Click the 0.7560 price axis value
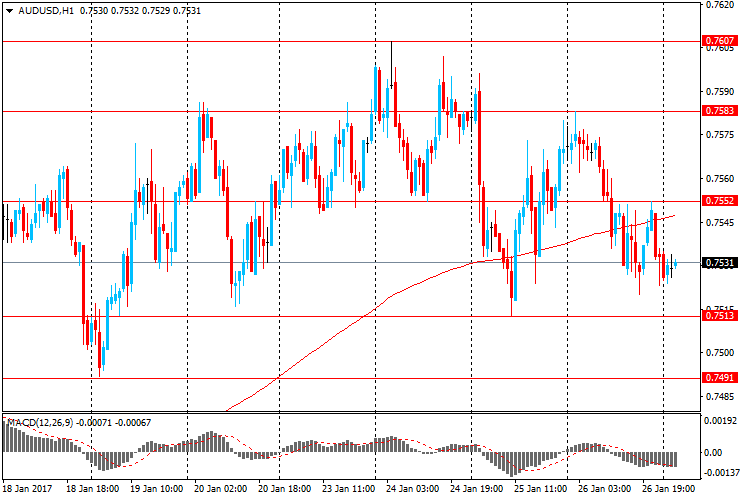This screenshot has width=740, height=500. click(x=720, y=178)
